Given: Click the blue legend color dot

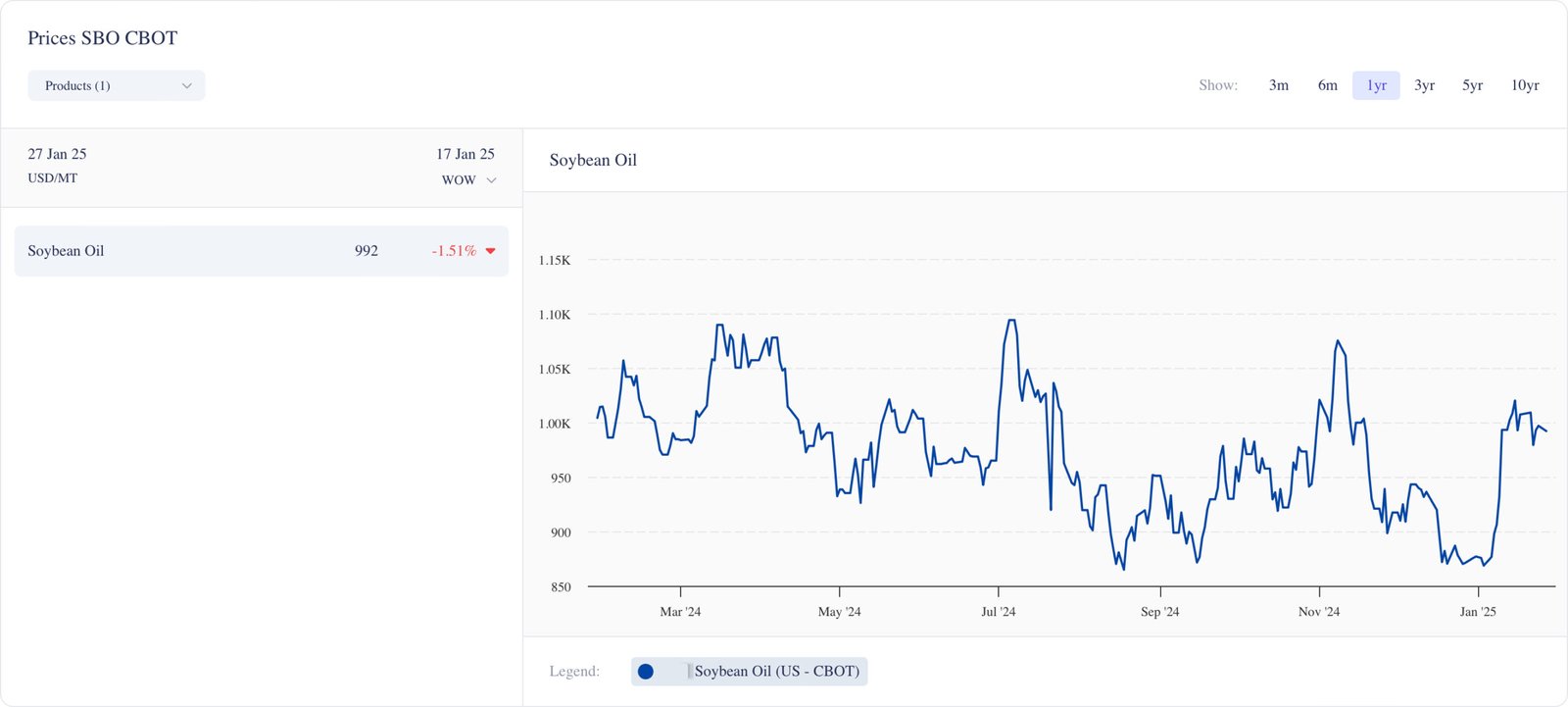Looking at the screenshot, I should tap(646, 672).
